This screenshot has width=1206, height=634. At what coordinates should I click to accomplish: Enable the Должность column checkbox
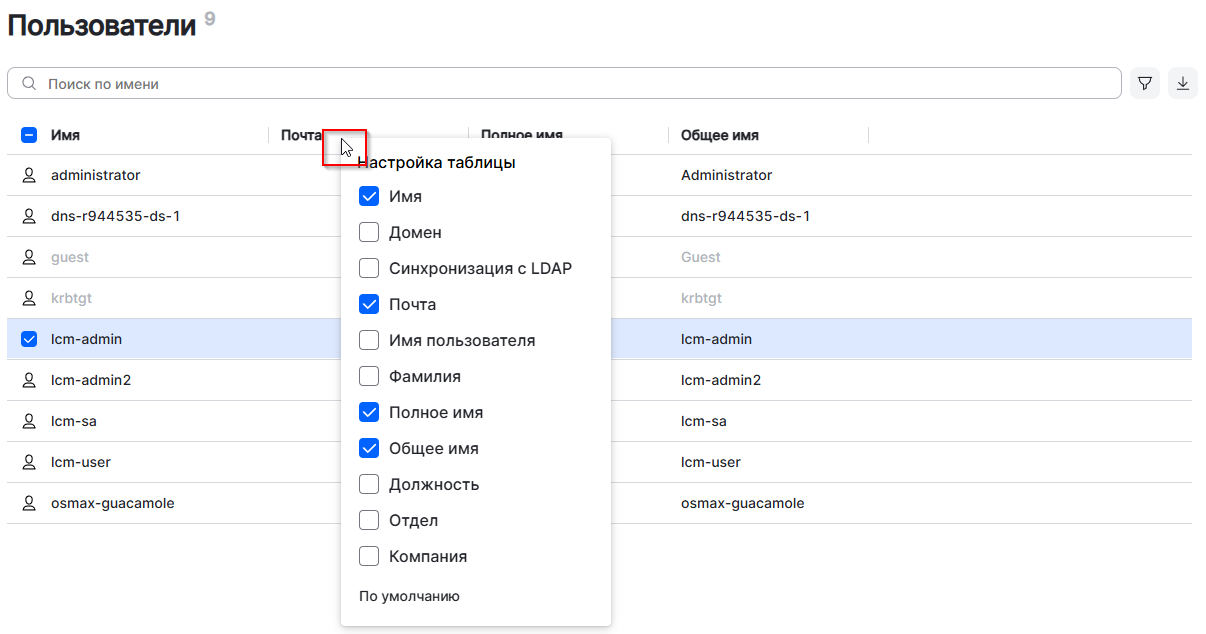click(x=369, y=485)
